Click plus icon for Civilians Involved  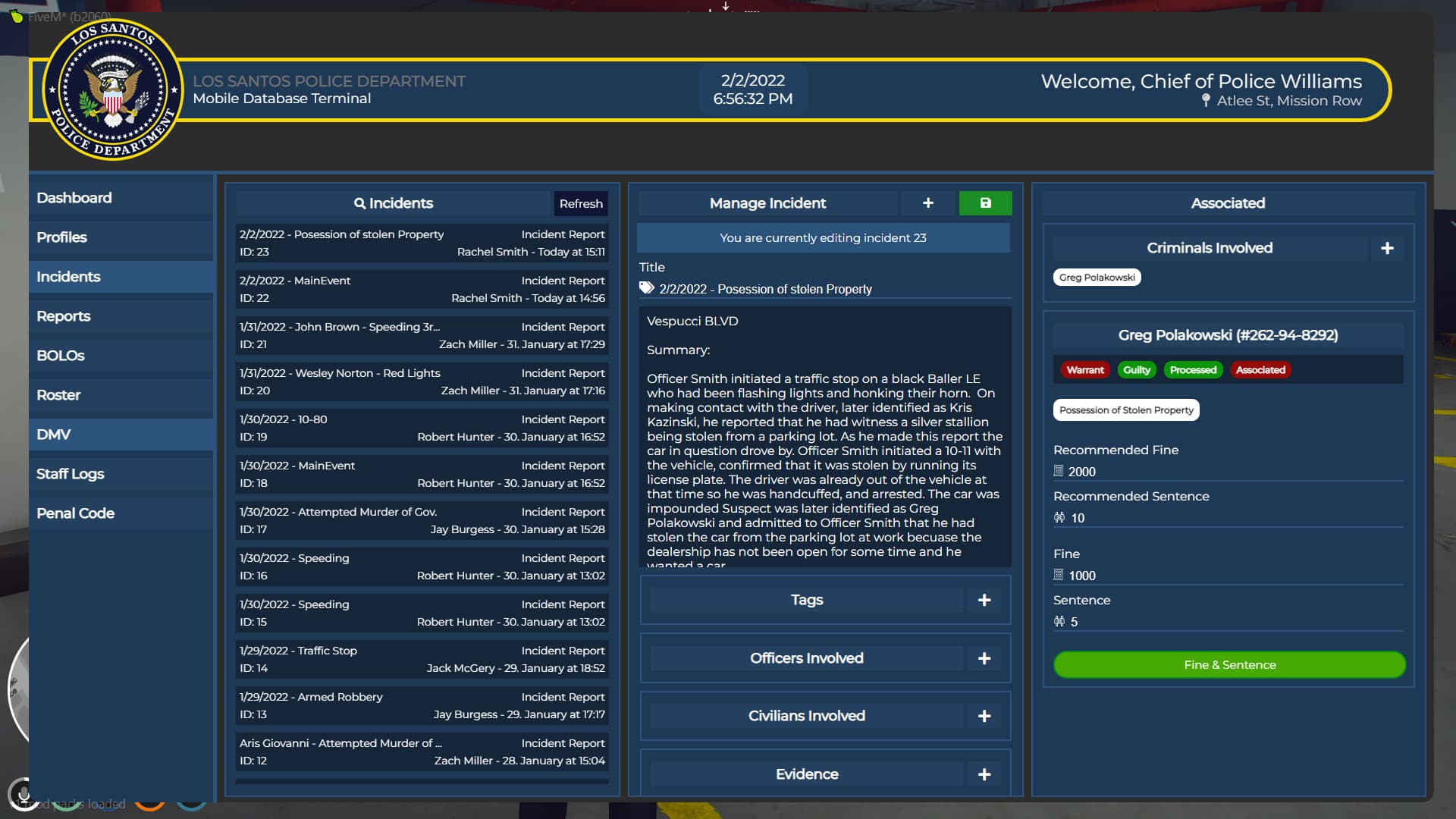click(x=984, y=716)
